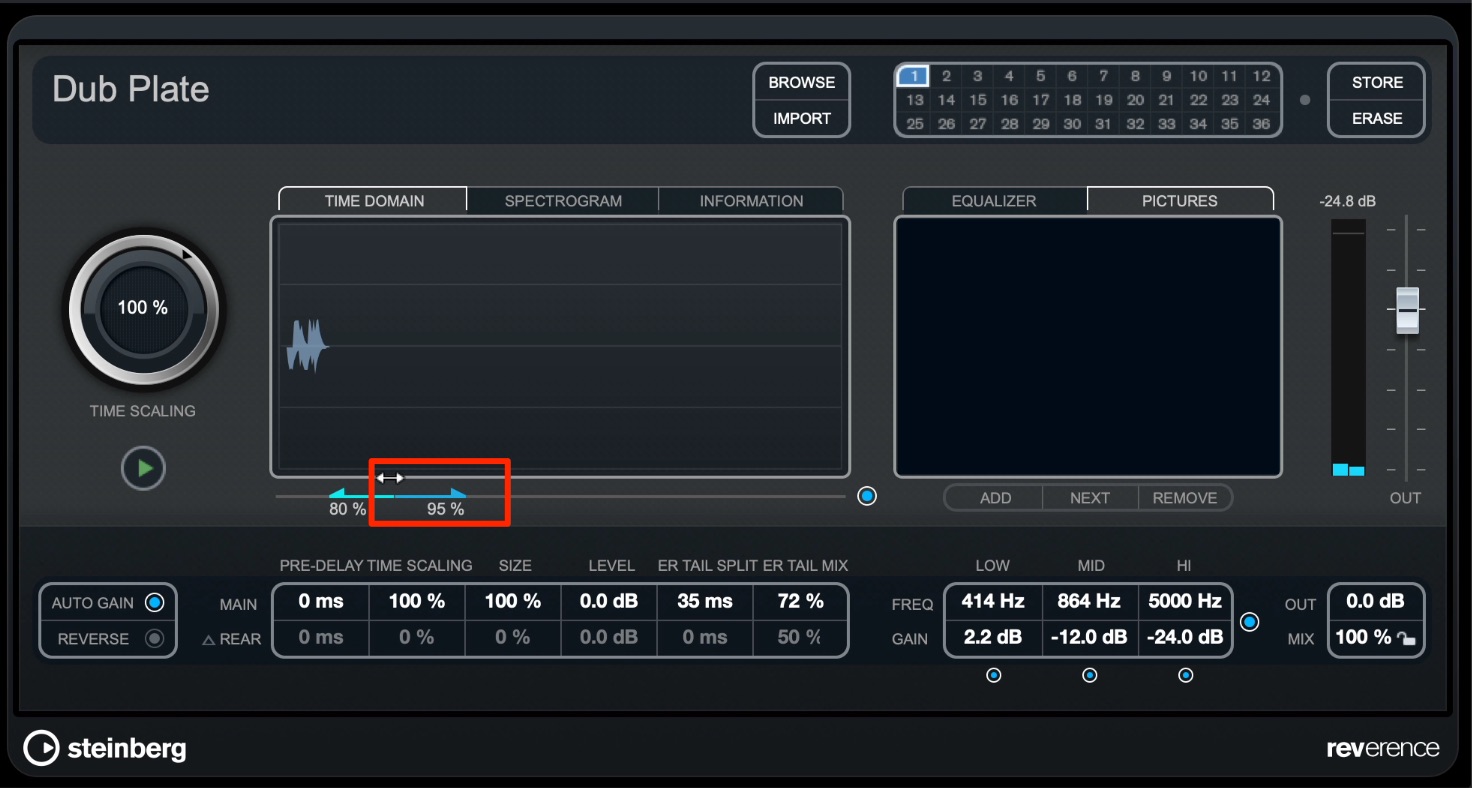The image size is (1472, 788).
Task: Click the Mid Freq 864 Hz field
Action: click(x=1089, y=601)
